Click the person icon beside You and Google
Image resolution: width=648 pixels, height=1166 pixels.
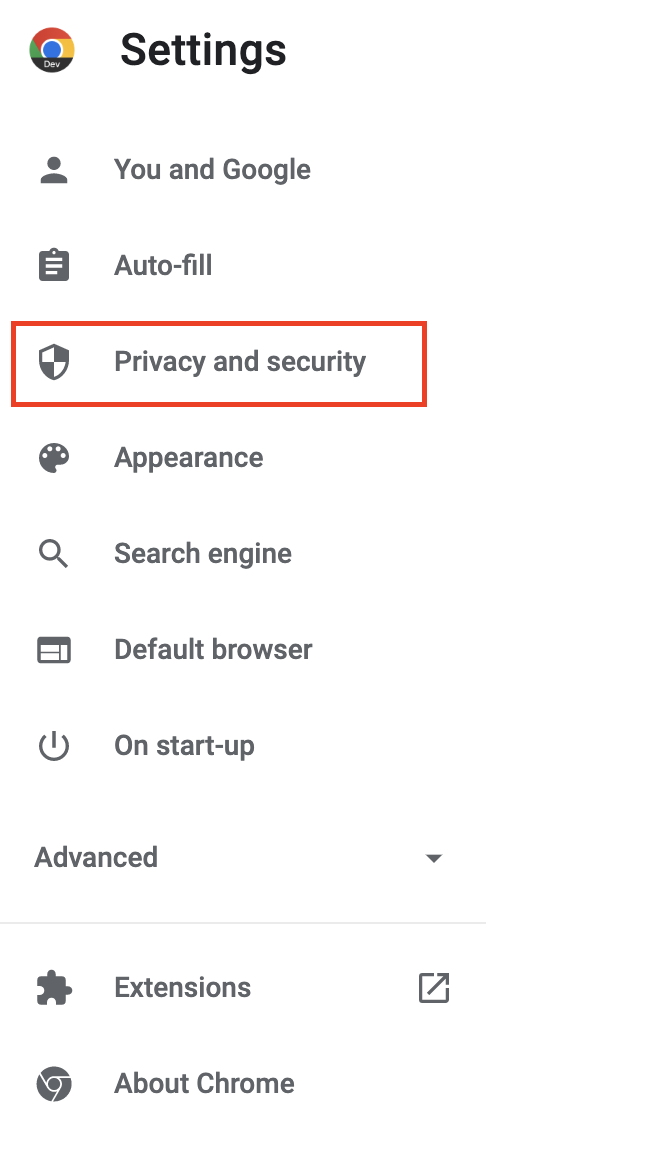click(x=54, y=170)
